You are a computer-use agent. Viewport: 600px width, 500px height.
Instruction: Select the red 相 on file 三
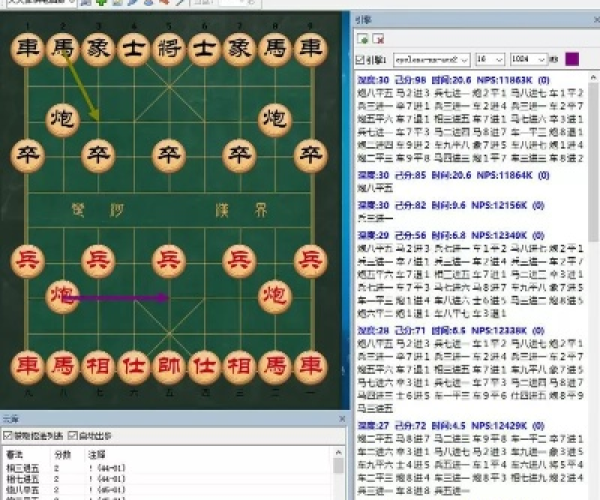(x=240, y=367)
